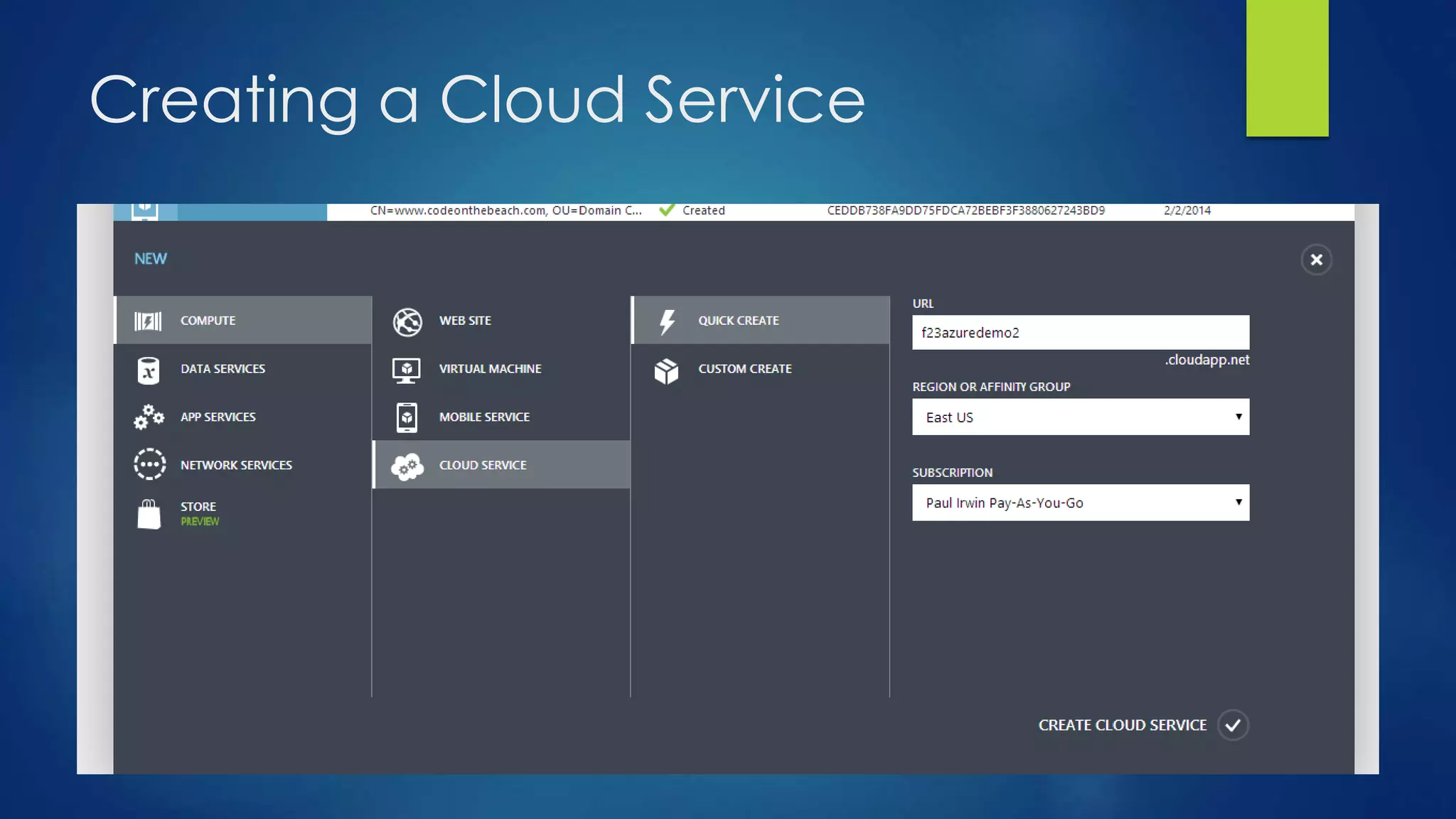Click the Compute barcode icon

tap(148, 321)
